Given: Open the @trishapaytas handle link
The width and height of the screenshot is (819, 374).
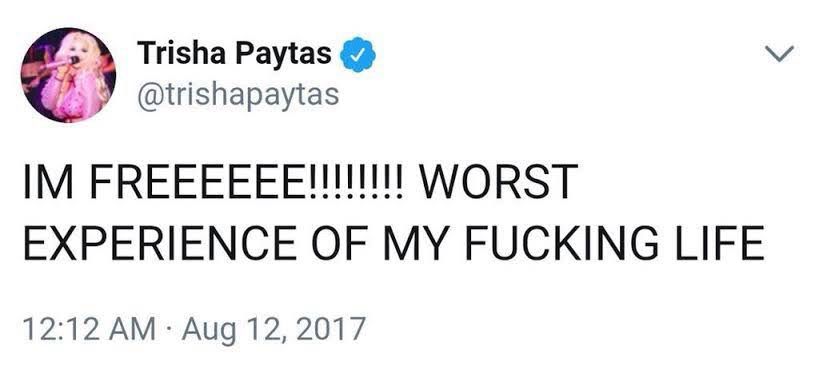Looking at the screenshot, I should (x=238, y=96).
